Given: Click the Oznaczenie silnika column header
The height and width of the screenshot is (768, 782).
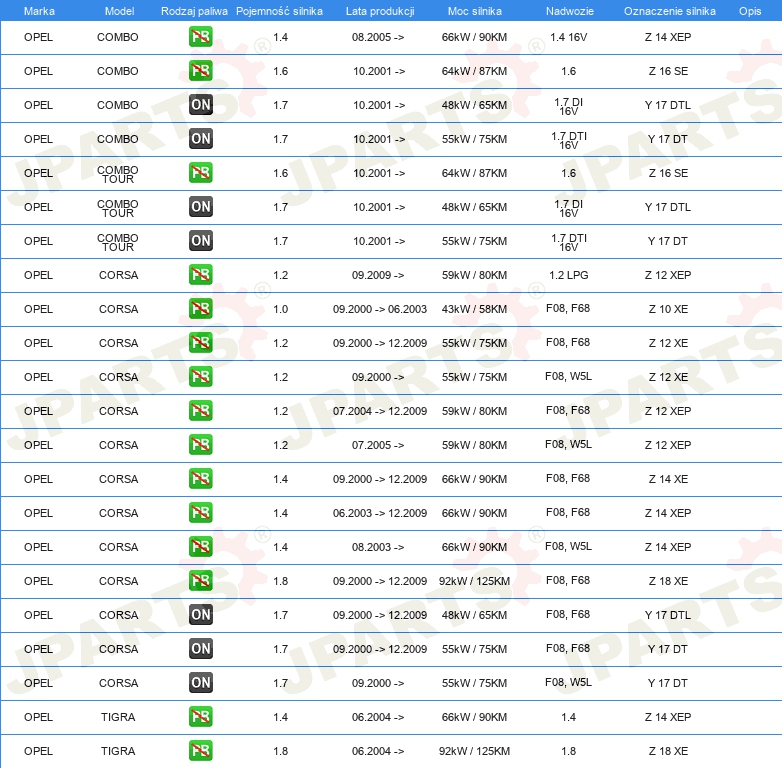Looking at the screenshot, I should click(x=669, y=11).
